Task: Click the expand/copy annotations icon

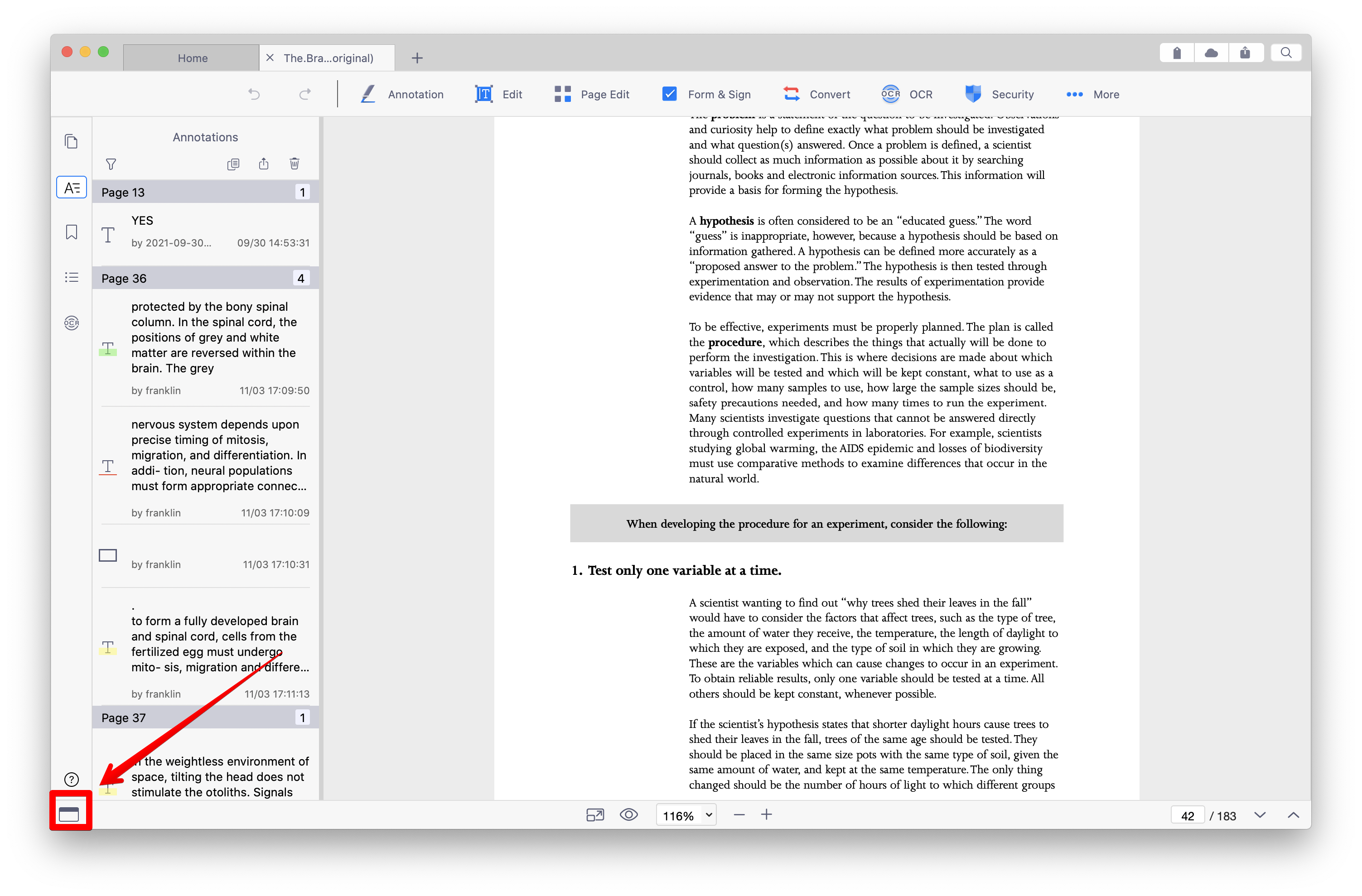Action: point(233,164)
